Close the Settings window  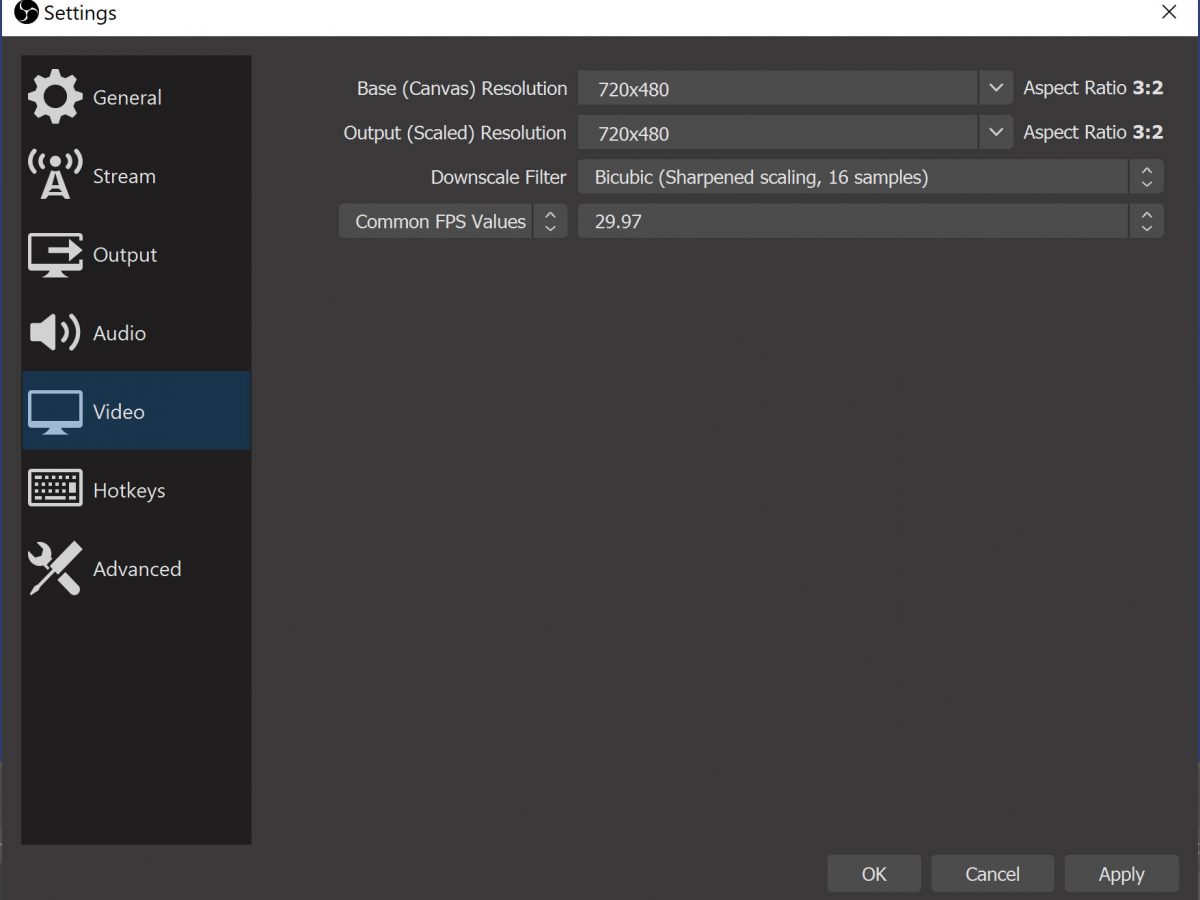1169,13
